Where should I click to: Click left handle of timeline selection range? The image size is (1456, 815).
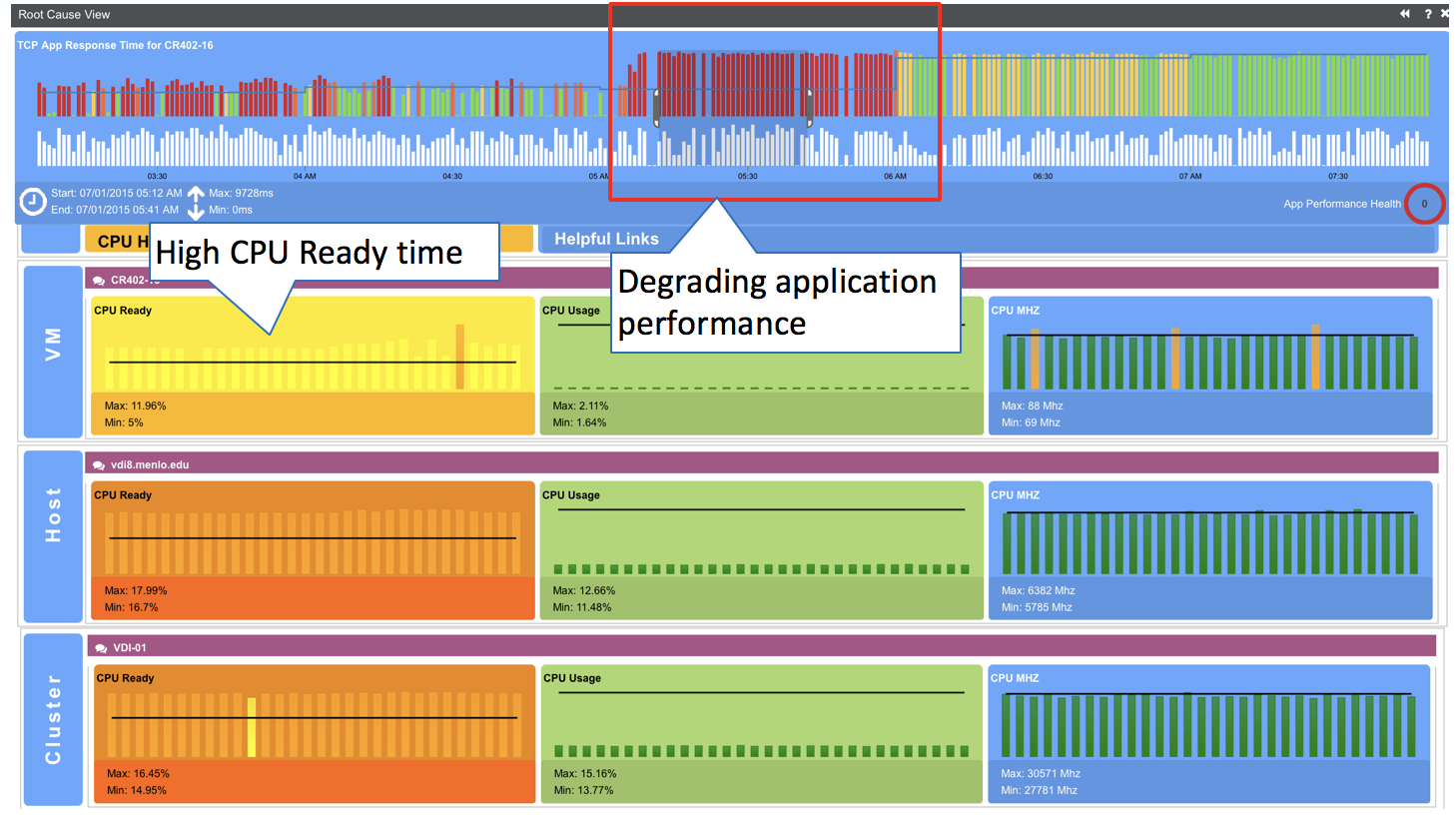[x=656, y=108]
